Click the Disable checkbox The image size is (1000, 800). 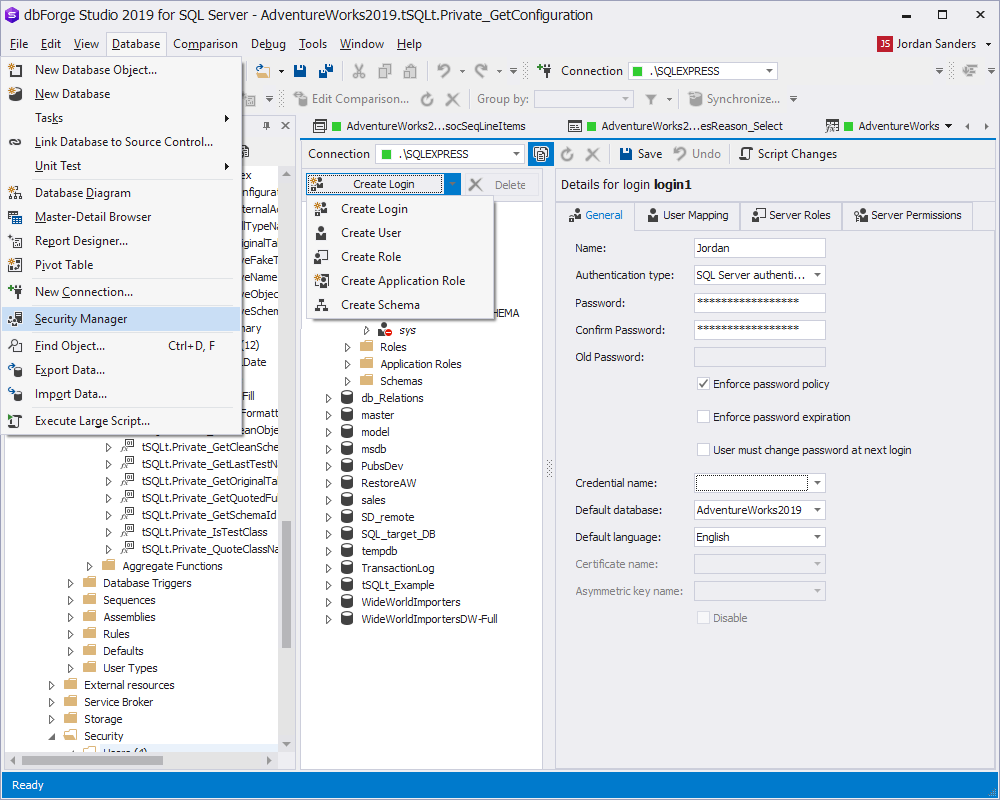pos(703,618)
